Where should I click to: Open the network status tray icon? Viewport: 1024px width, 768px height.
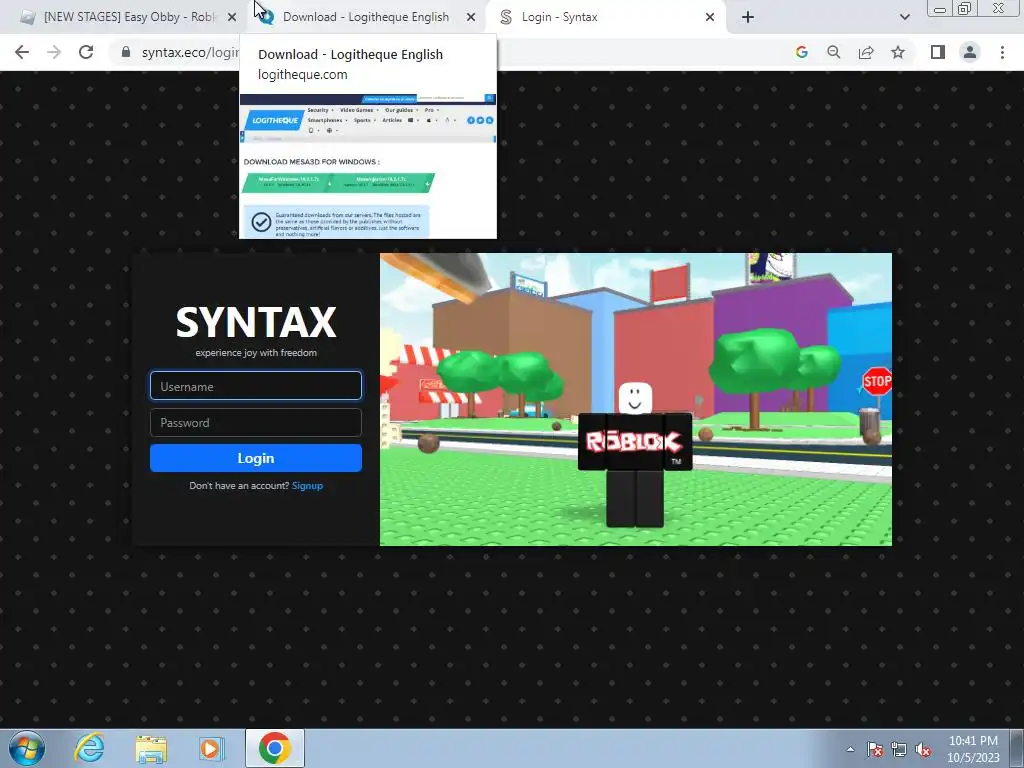point(899,749)
